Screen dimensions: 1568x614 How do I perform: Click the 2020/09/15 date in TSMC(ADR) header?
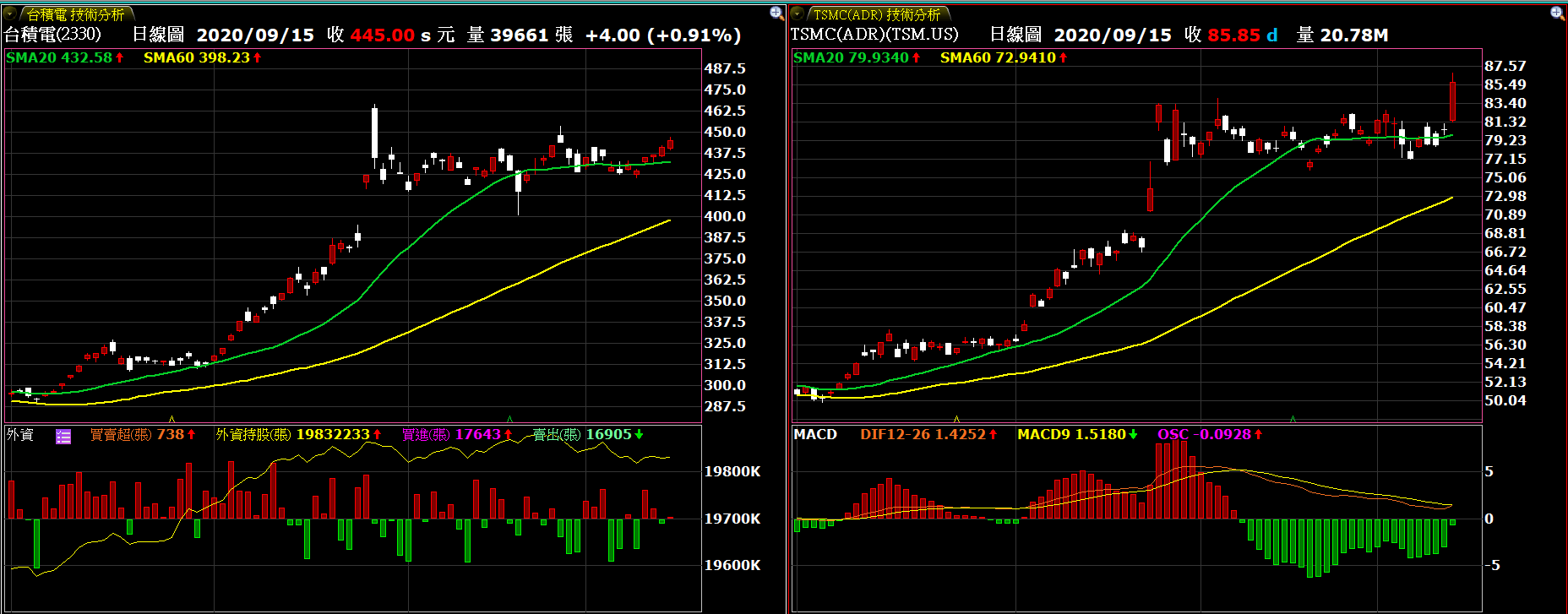(x=1113, y=35)
